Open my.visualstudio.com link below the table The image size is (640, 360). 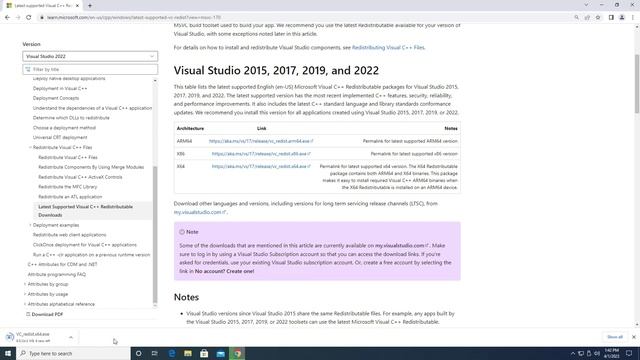click(x=200, y=212)
